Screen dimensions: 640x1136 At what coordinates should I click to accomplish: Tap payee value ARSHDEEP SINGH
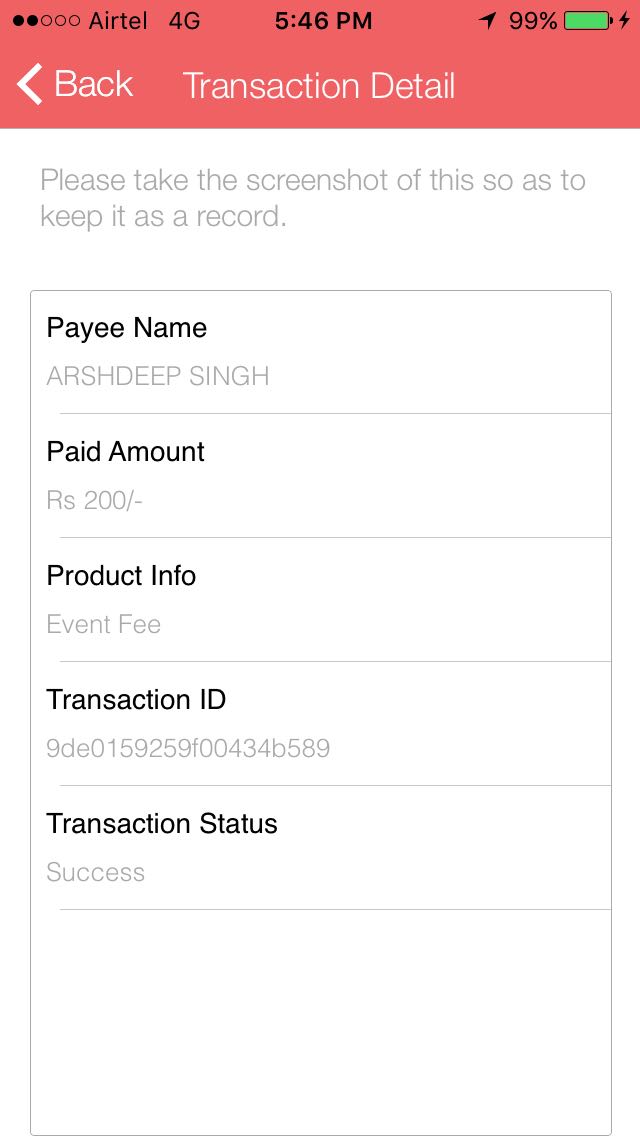point(158,376)
